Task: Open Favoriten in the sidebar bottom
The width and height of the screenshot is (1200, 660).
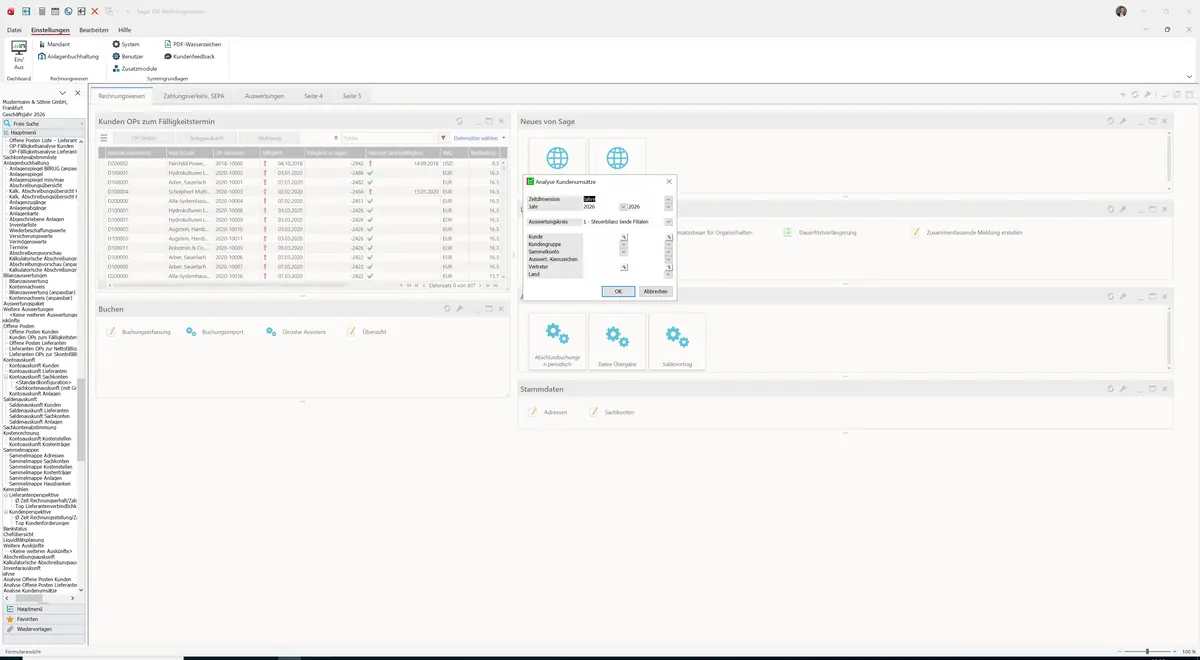Action: 42,619
